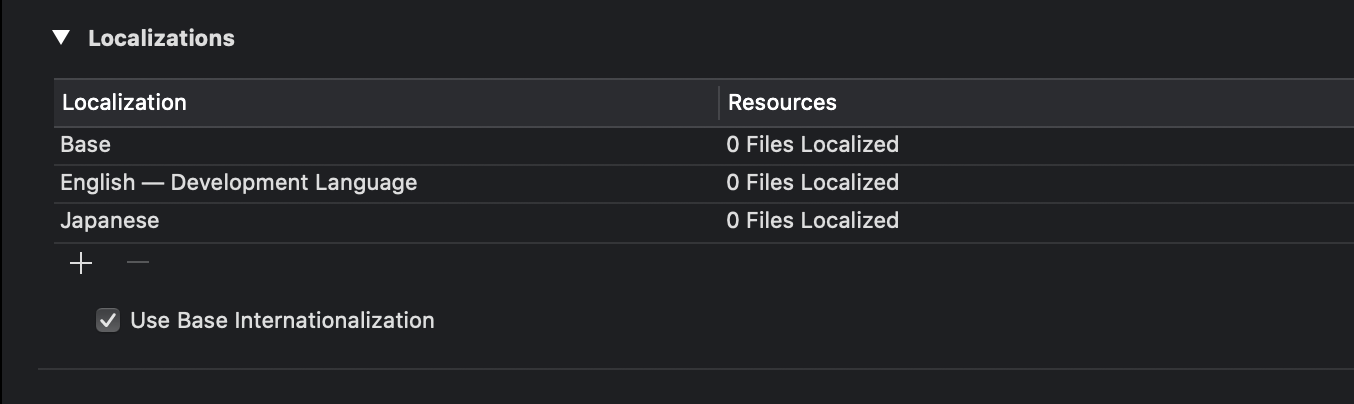Add a new localization with plus button
The width and height of the screenshot is (1354, 404).
pos(81,263)
